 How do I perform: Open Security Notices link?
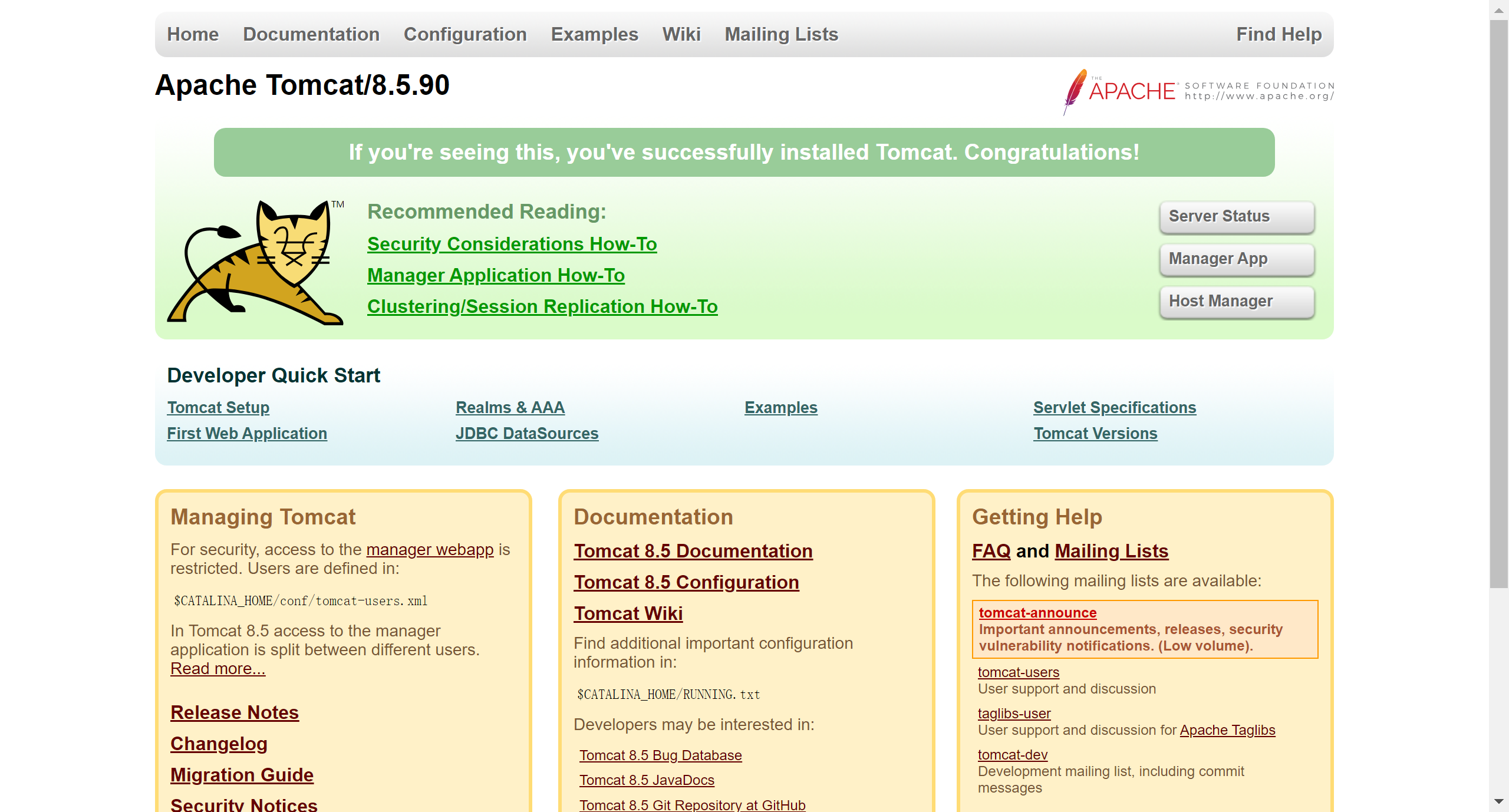(243, 804)
